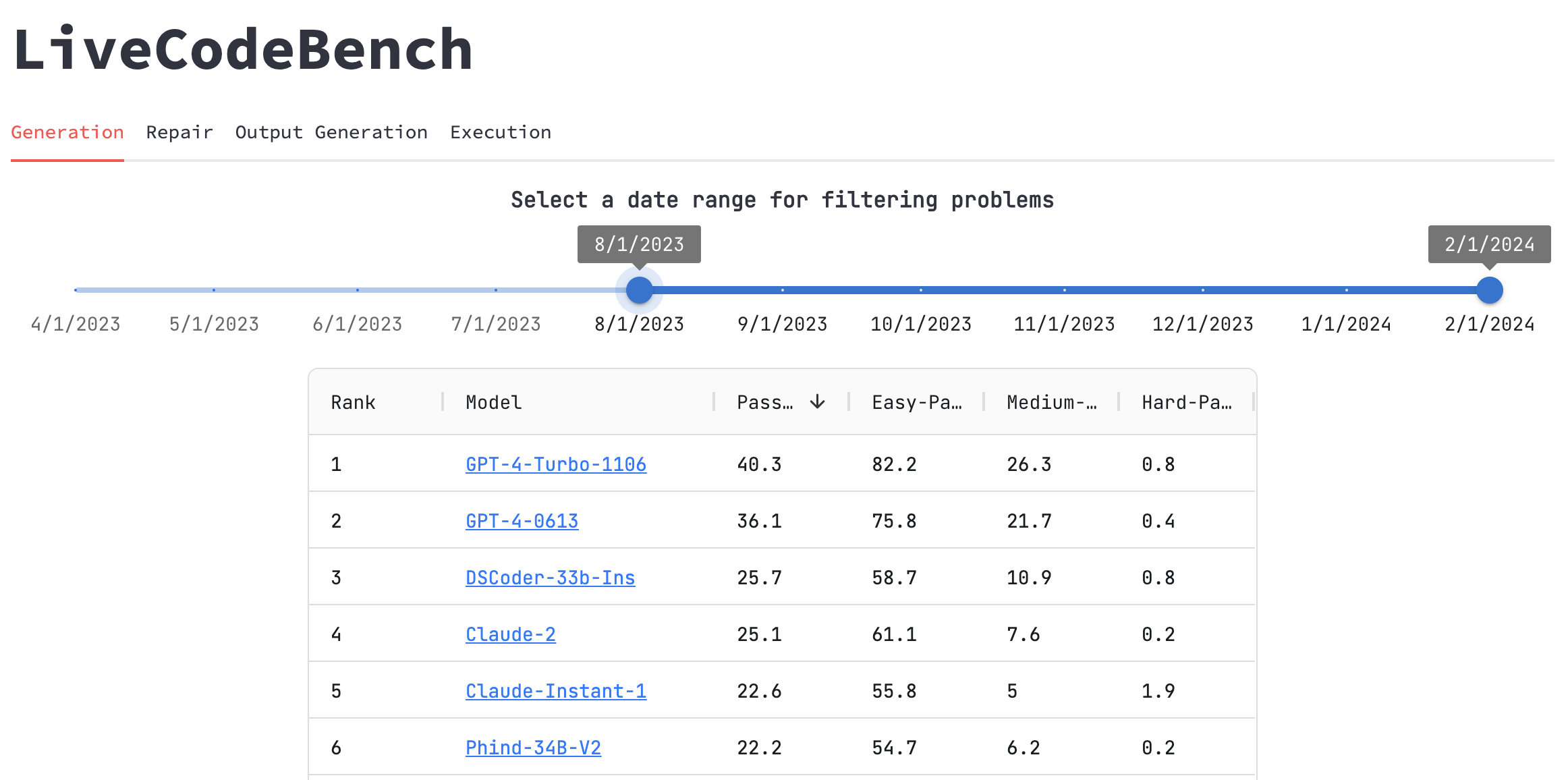Viewport: 1568px width, 780px height.
Task: Click the Hard-Pass column header
Action: click(1186, 402)
